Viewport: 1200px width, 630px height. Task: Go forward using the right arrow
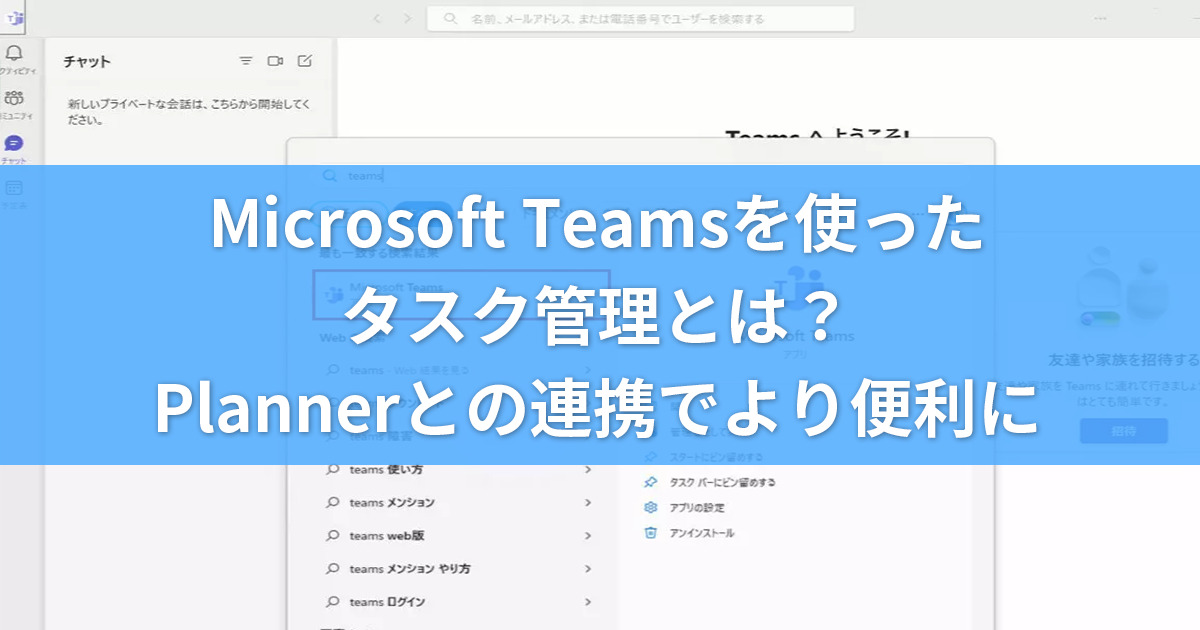coord(406,18)
